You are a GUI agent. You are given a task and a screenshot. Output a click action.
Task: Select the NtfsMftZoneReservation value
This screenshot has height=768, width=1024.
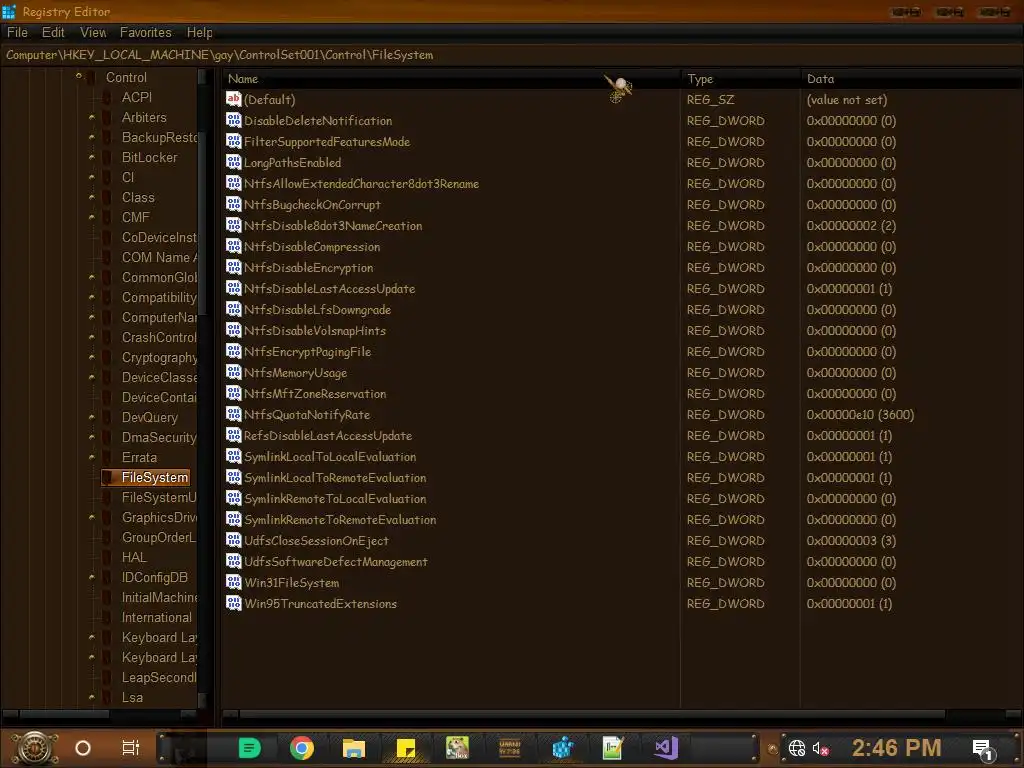click(x=315, y=393)
